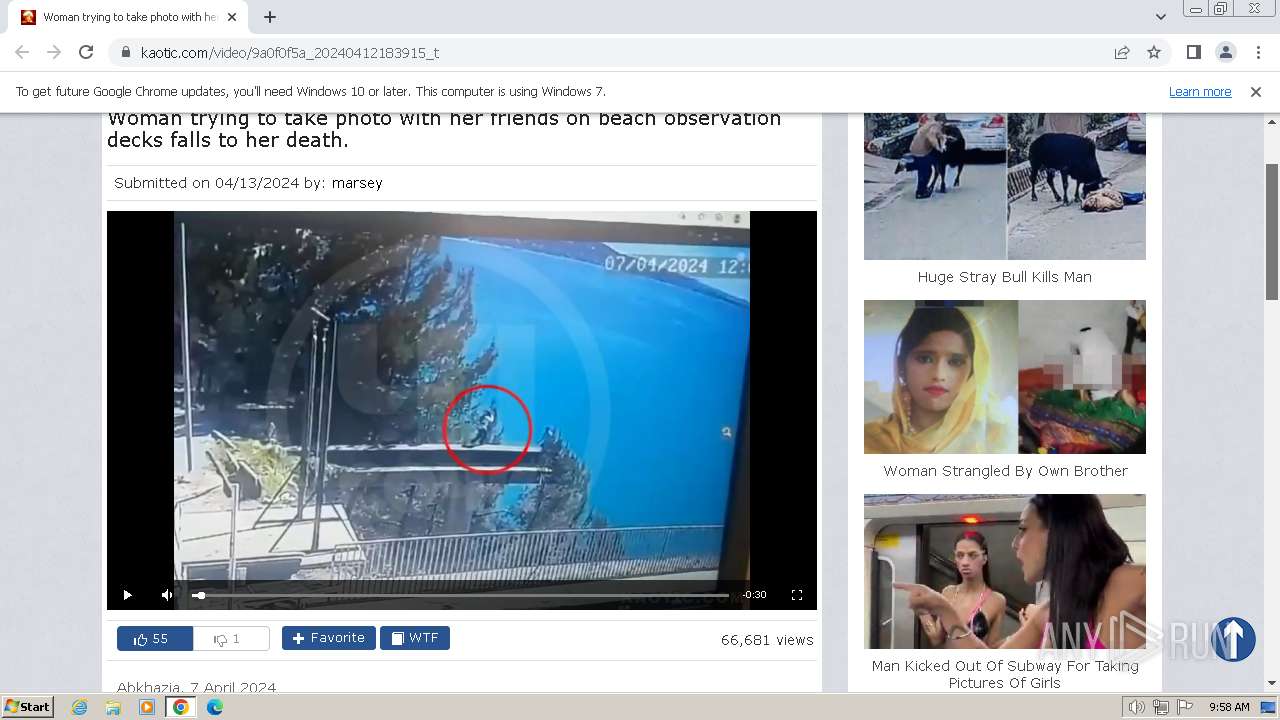Close the current kaotic tab
The image size is (1280, 720).
232,17
